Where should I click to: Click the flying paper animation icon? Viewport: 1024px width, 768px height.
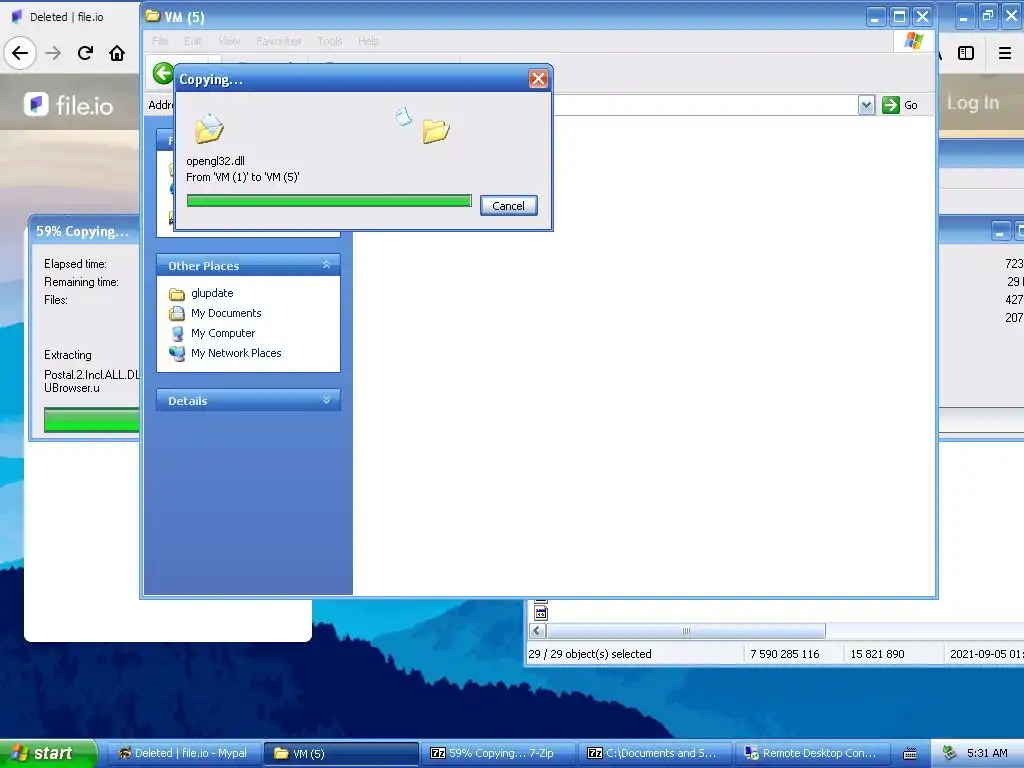pyautogui.click(x=404, y=116)
